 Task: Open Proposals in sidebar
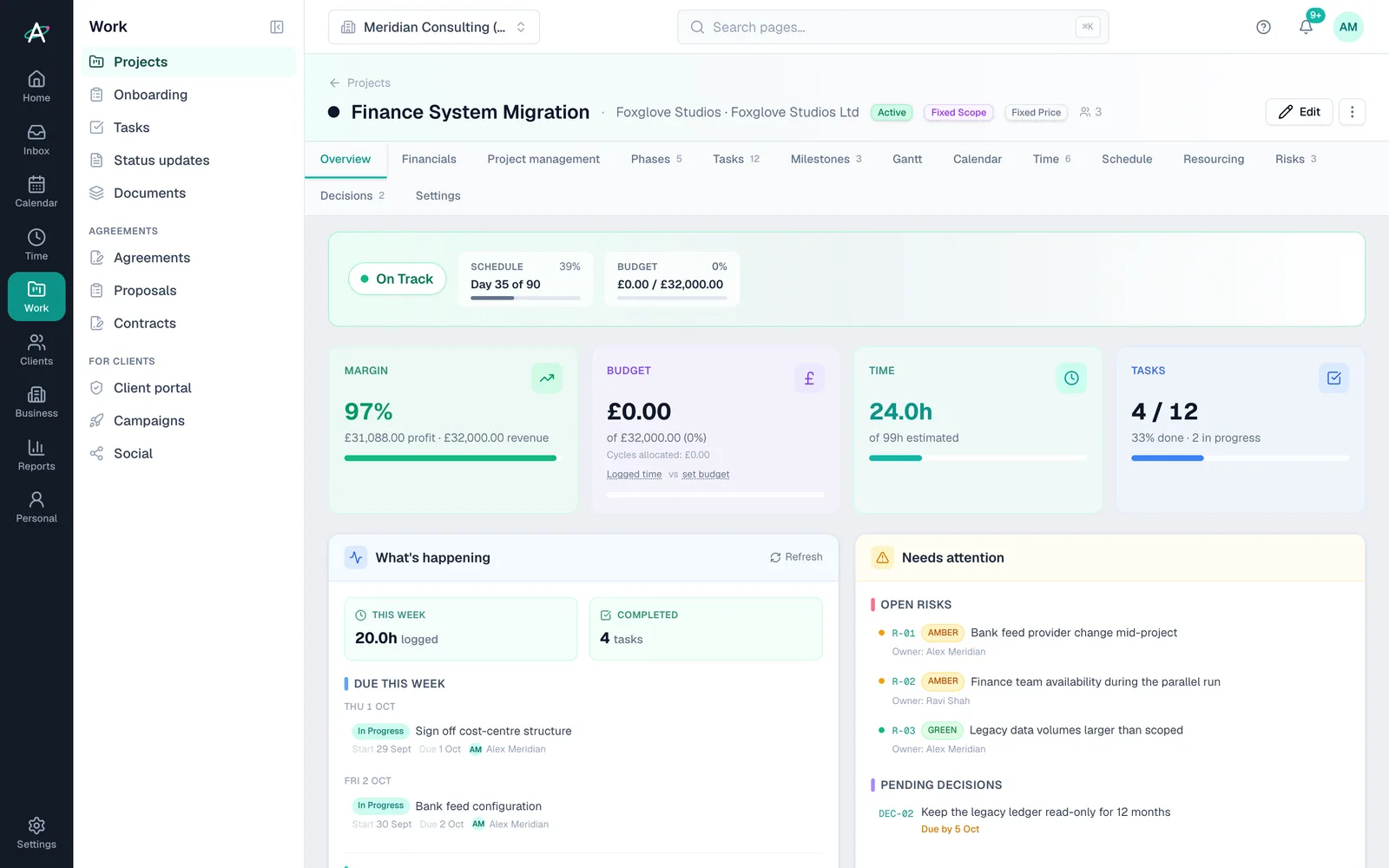pos(188,291)
